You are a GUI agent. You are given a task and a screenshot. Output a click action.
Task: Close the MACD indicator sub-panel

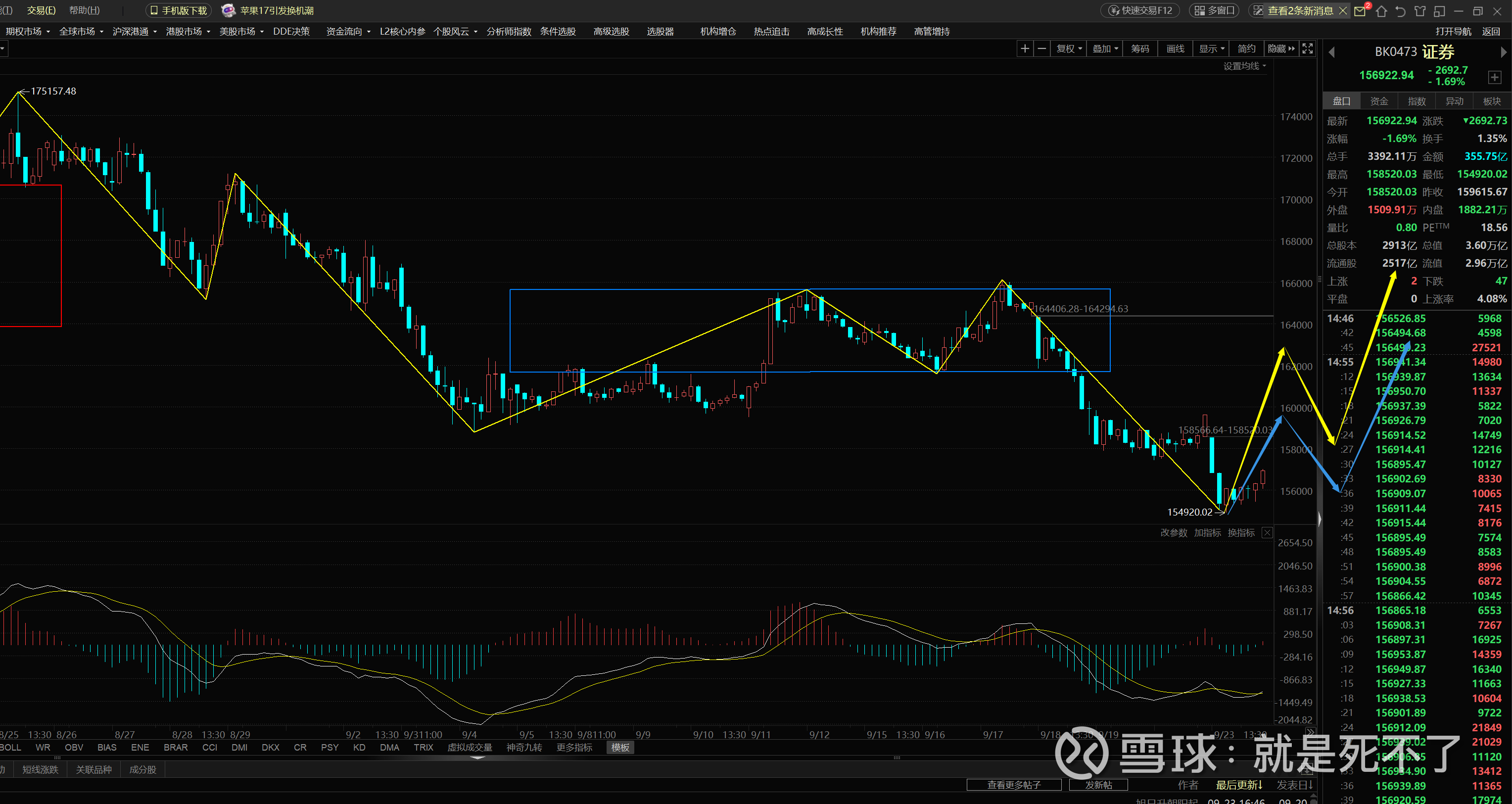[1267, 533]
